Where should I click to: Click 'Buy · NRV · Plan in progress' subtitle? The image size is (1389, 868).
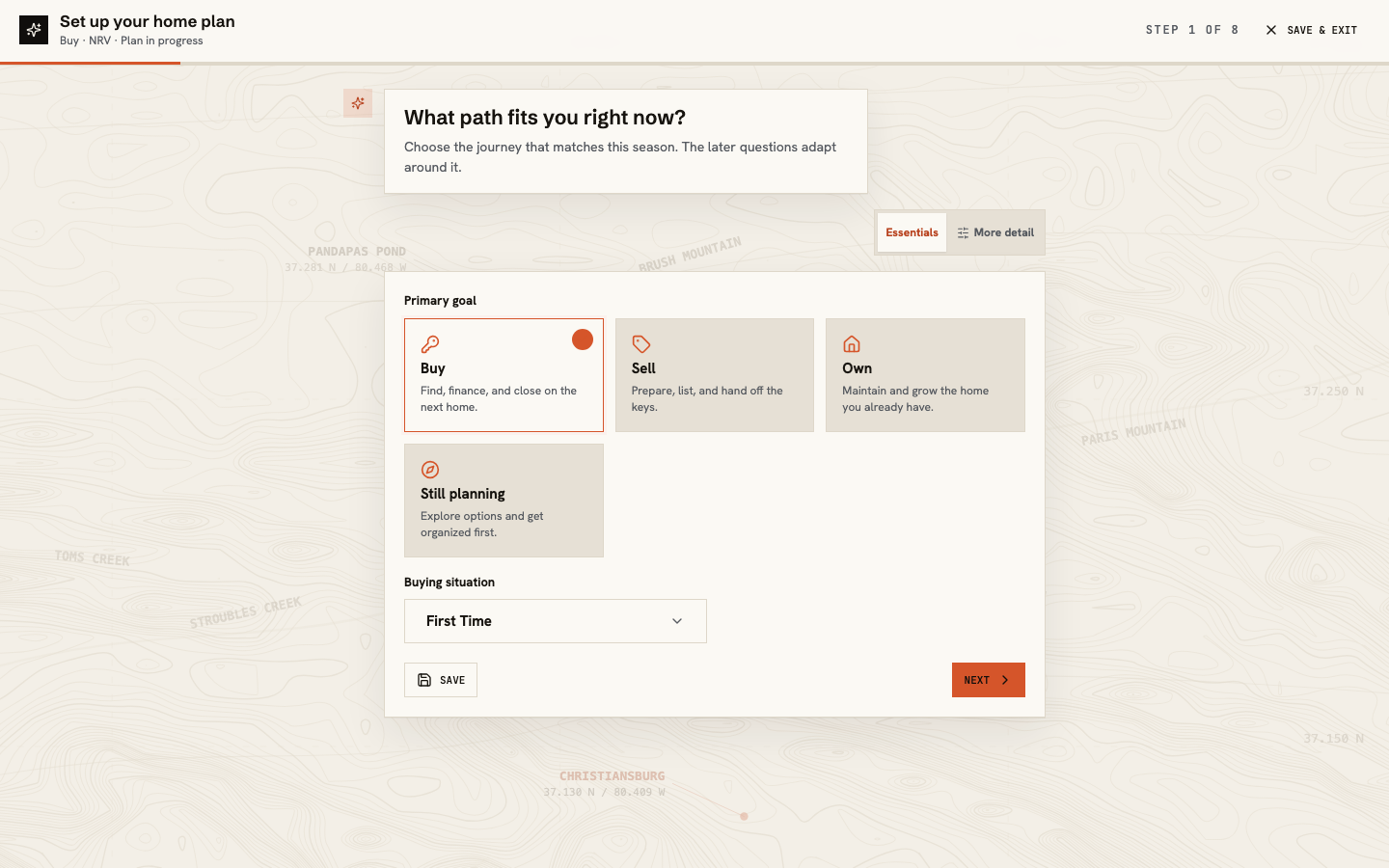[131, 41]
